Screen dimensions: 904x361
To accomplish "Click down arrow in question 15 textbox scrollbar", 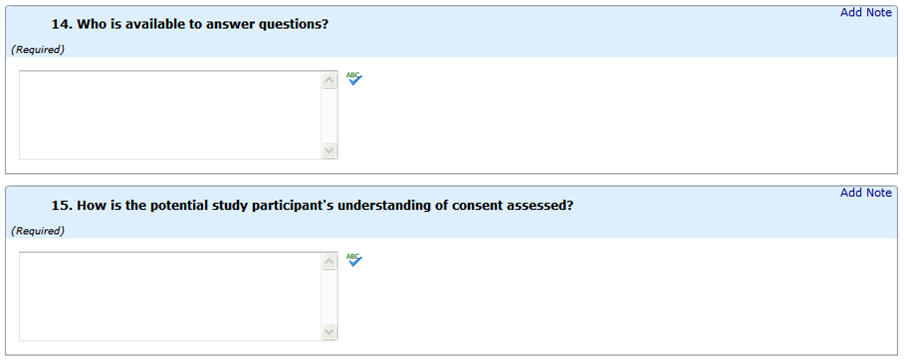I will click(329, 332).
